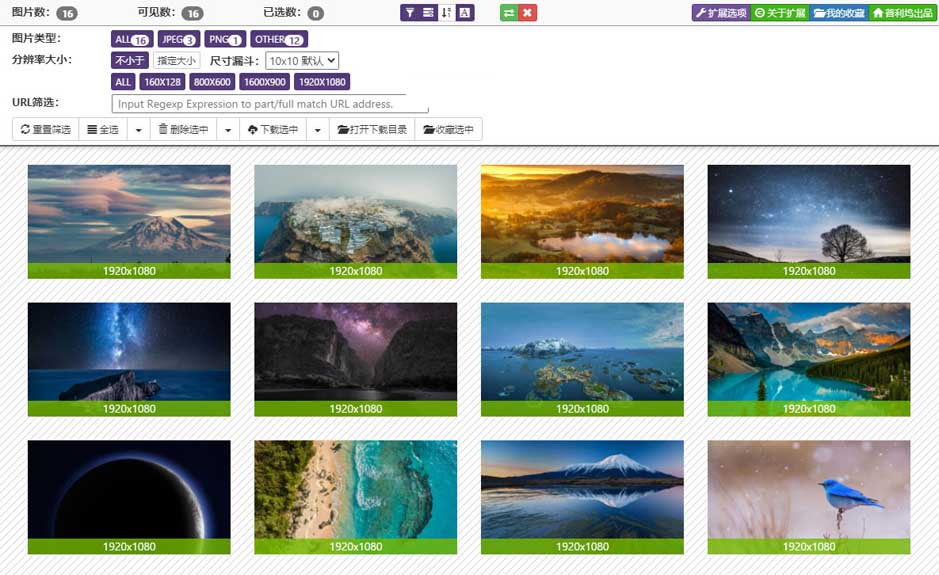The width and height of the screenshot is (939, 575).
Task: Click the letter A icon button
Action: pyautogui.click(x=465, y=13)
